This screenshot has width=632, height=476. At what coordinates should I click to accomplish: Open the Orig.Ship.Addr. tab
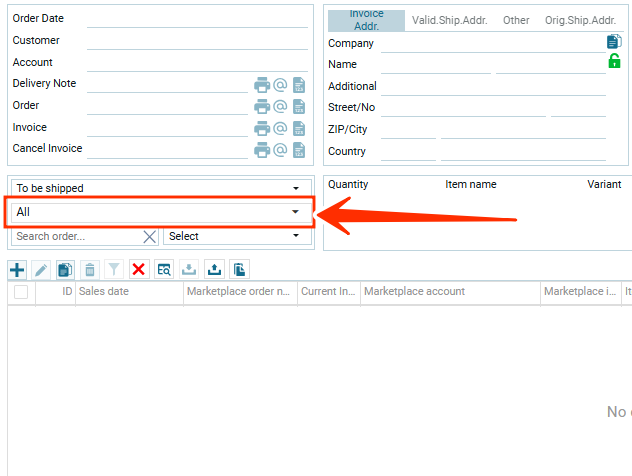tap(580, 20)
